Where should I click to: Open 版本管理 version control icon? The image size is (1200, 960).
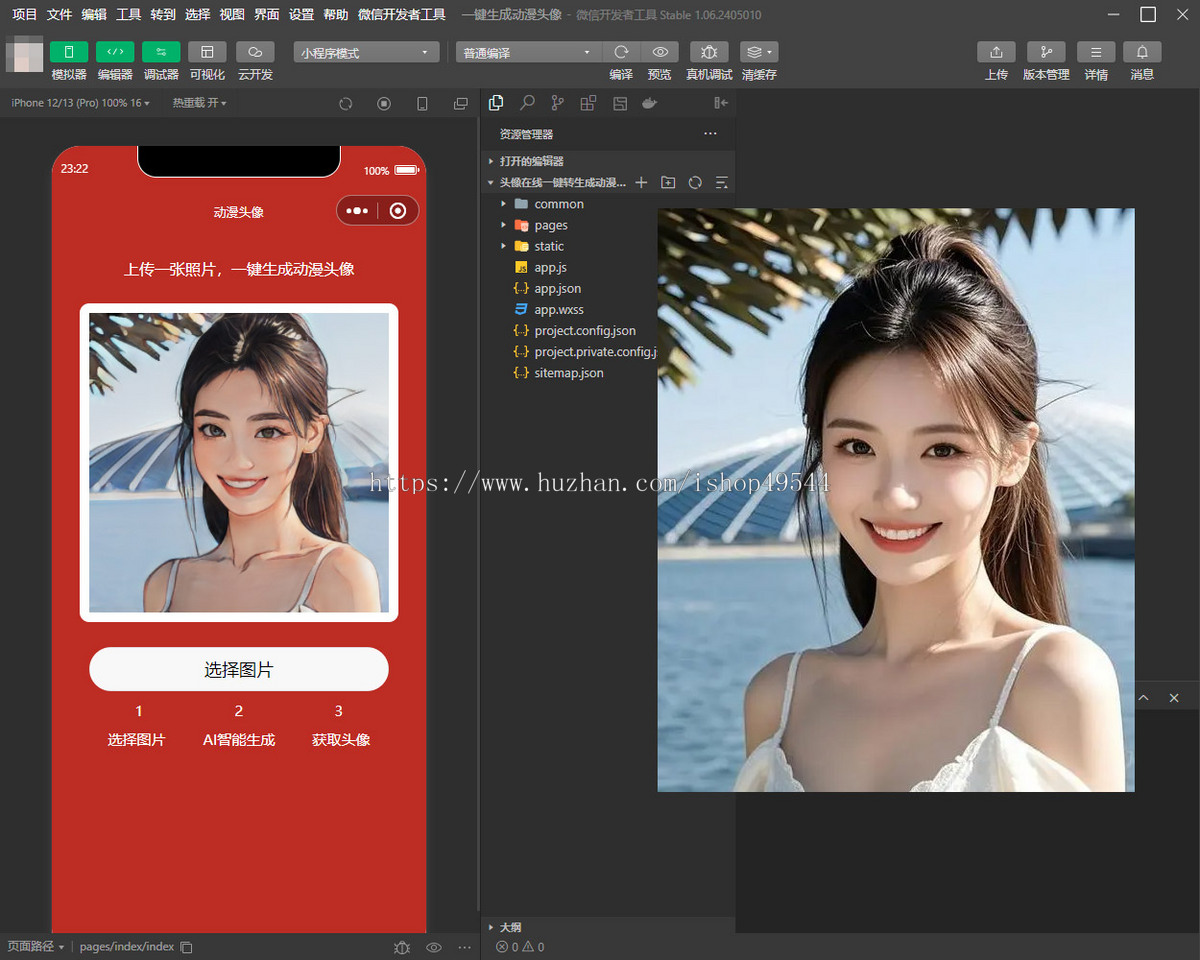coord(1046,52)
